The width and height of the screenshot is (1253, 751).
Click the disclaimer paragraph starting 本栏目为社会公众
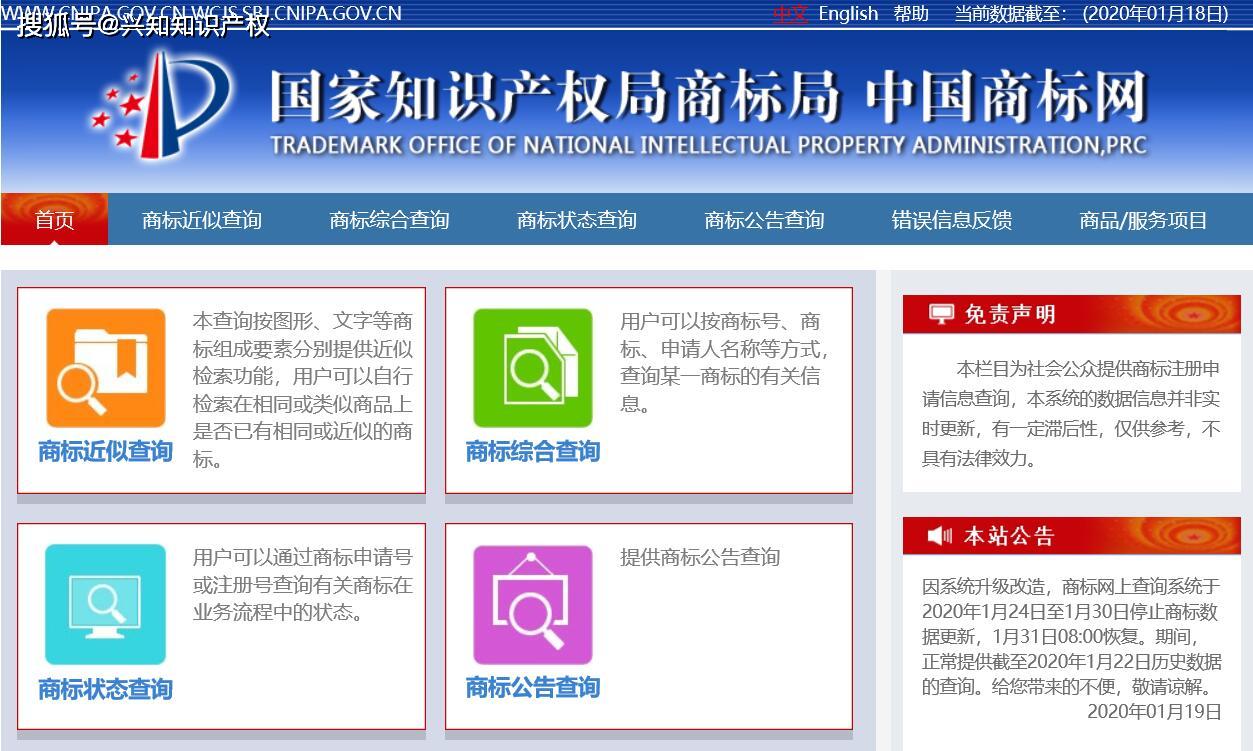pos(1071,414)
